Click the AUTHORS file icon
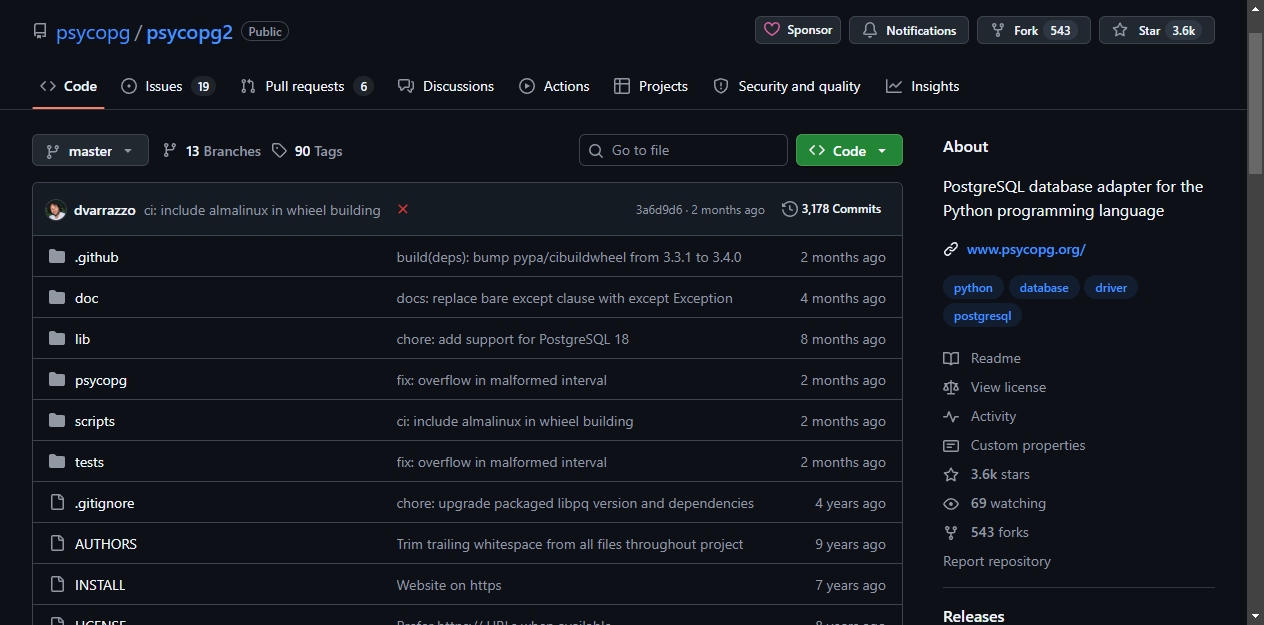 pyautogui.click(x=57, y=544)
